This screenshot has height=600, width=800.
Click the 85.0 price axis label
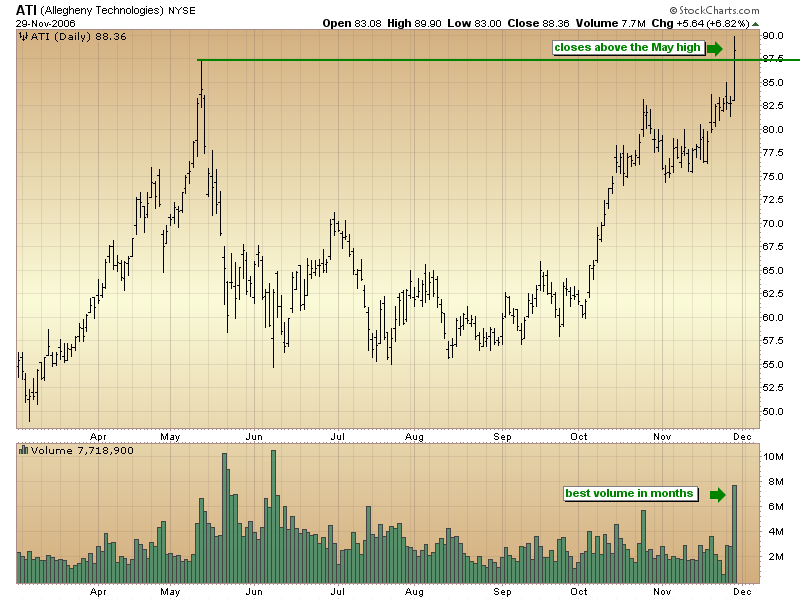(x=773, y=83)
